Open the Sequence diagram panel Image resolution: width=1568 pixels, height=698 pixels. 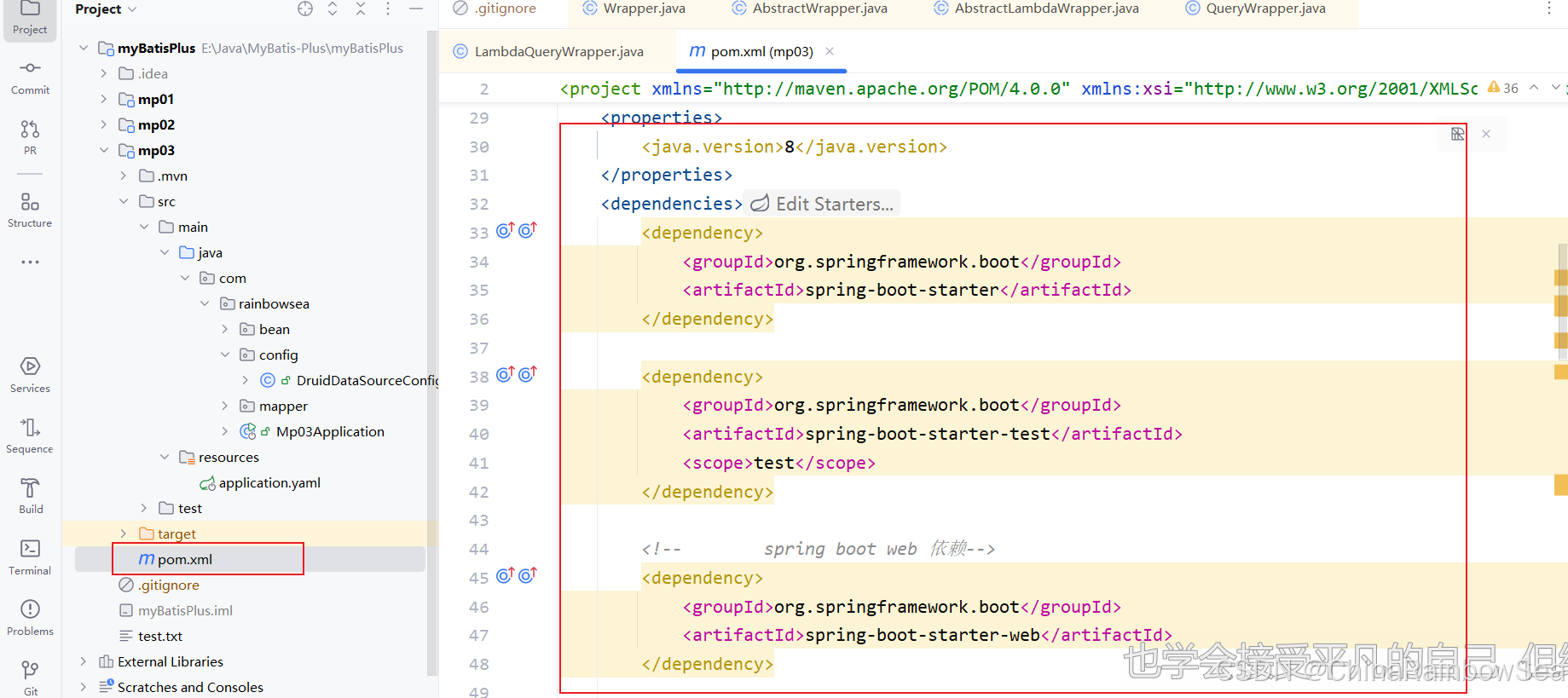30,436
